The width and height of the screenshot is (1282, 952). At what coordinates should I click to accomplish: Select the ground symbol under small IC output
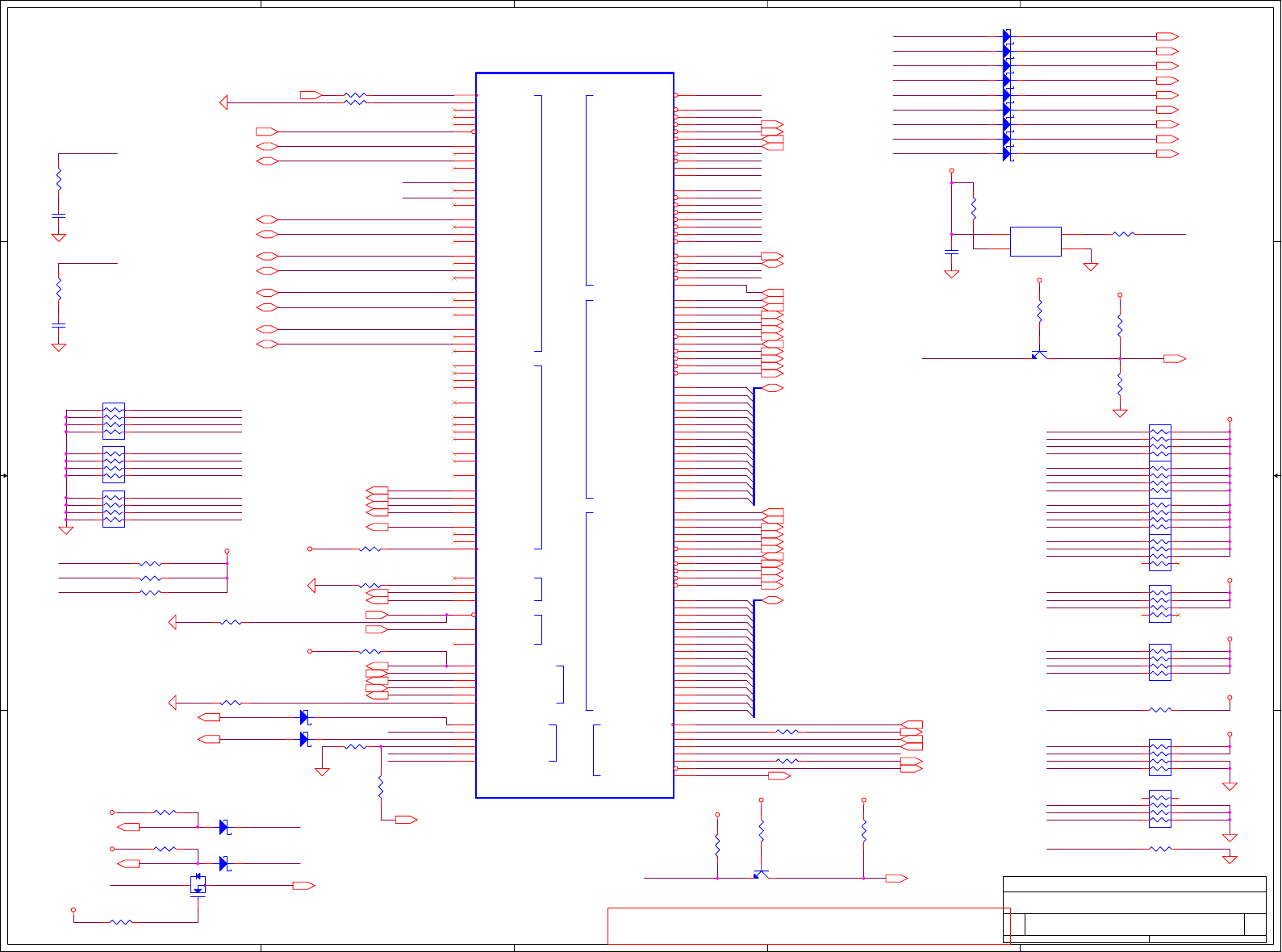(x=1091, y=266)
